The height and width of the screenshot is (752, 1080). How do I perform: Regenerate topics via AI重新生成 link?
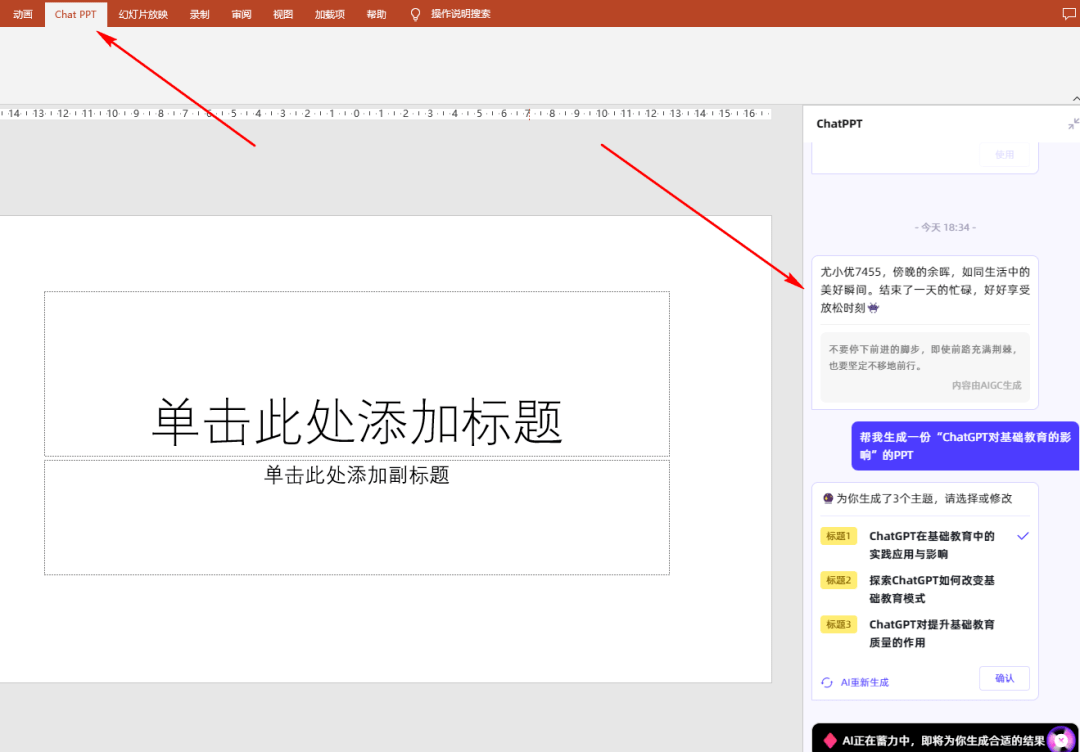click(864, 682)
